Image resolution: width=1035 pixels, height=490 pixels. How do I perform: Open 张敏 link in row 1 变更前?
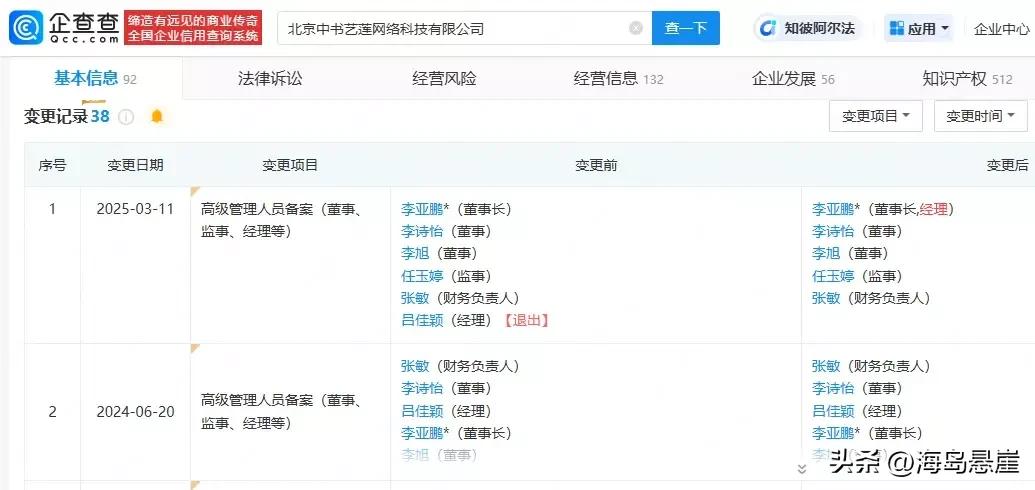coord(415,298)
